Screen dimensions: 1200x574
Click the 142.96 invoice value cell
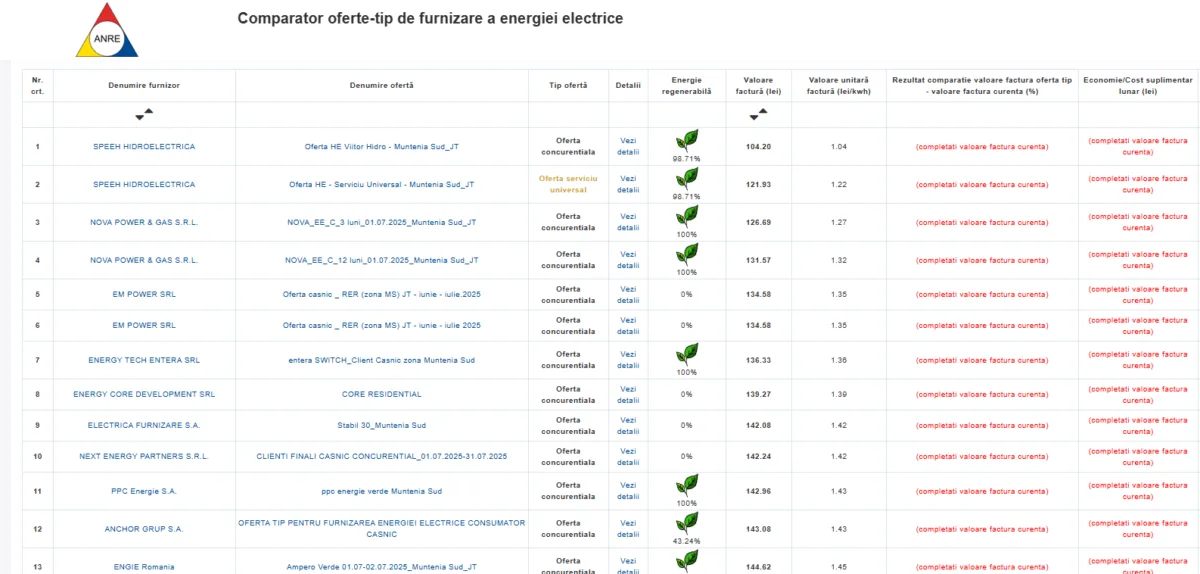point(759,491)
